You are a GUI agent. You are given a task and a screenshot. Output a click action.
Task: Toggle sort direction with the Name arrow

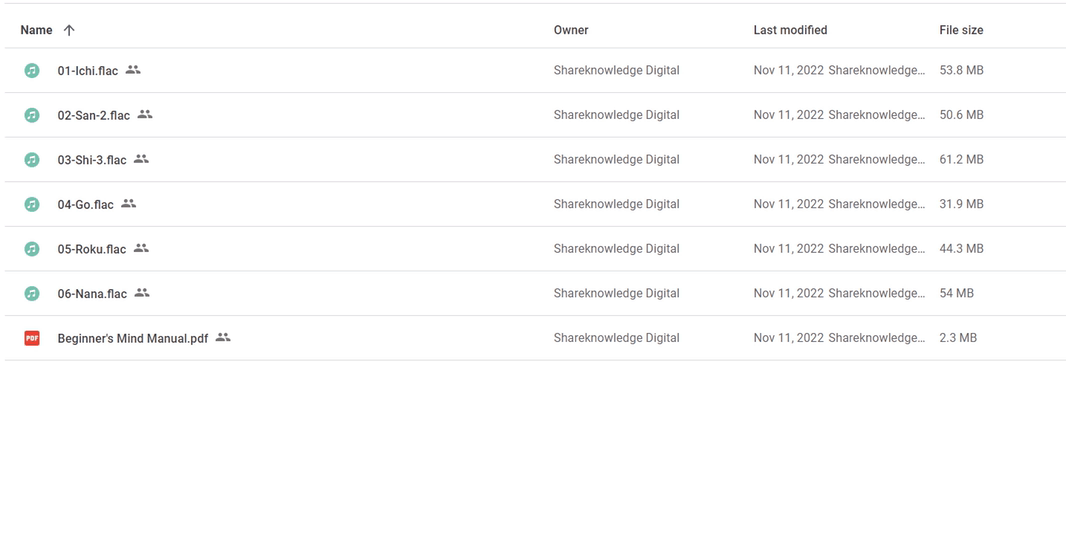(x=69, y=30)
